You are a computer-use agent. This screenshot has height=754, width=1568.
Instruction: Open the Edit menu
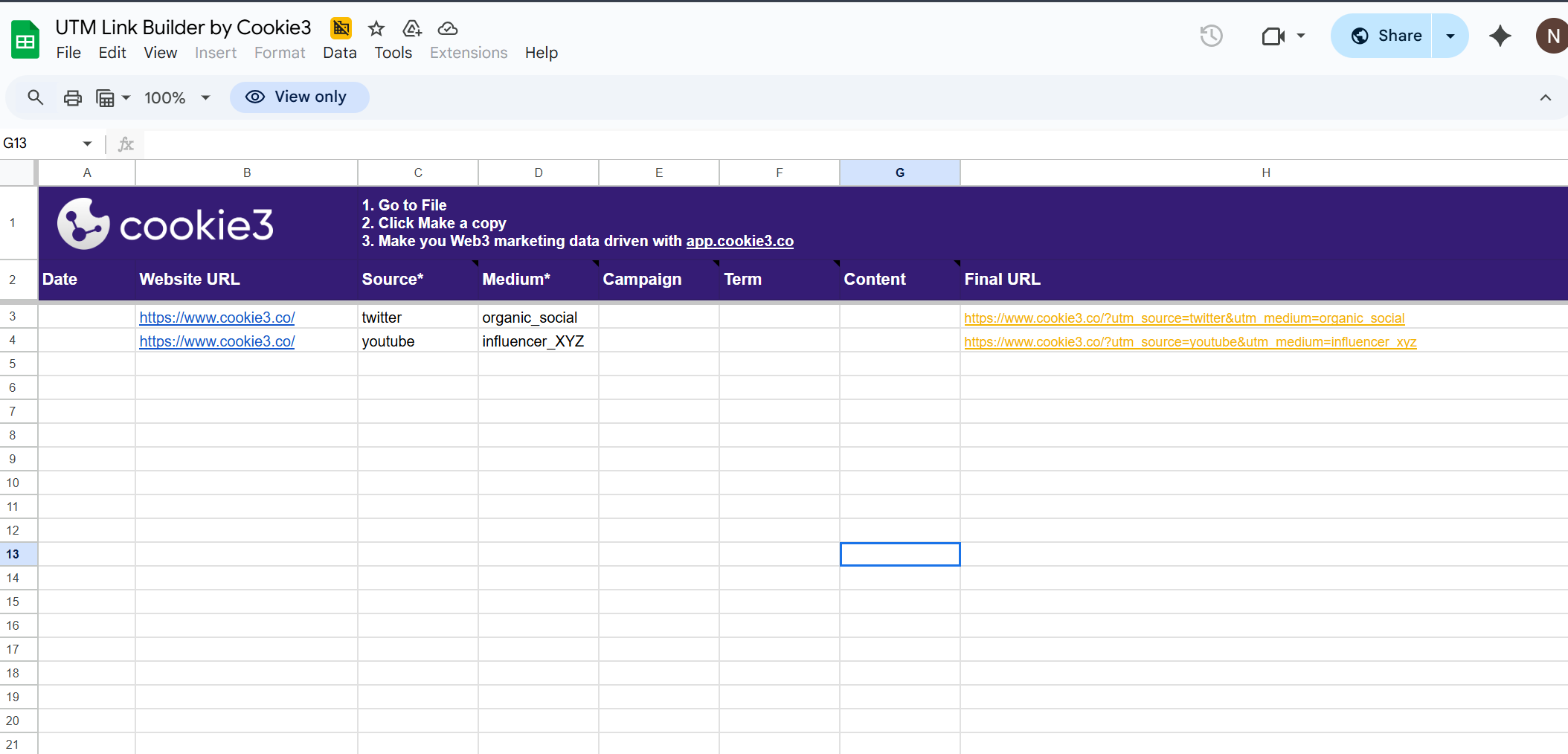pyautogui.click(x=112, y=53)
